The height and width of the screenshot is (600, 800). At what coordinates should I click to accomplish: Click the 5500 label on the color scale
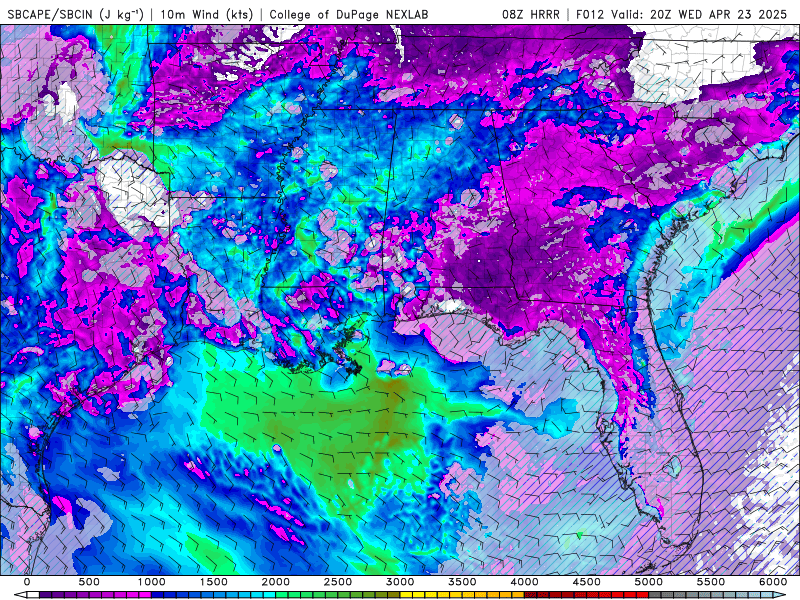(x=711, y=582)
